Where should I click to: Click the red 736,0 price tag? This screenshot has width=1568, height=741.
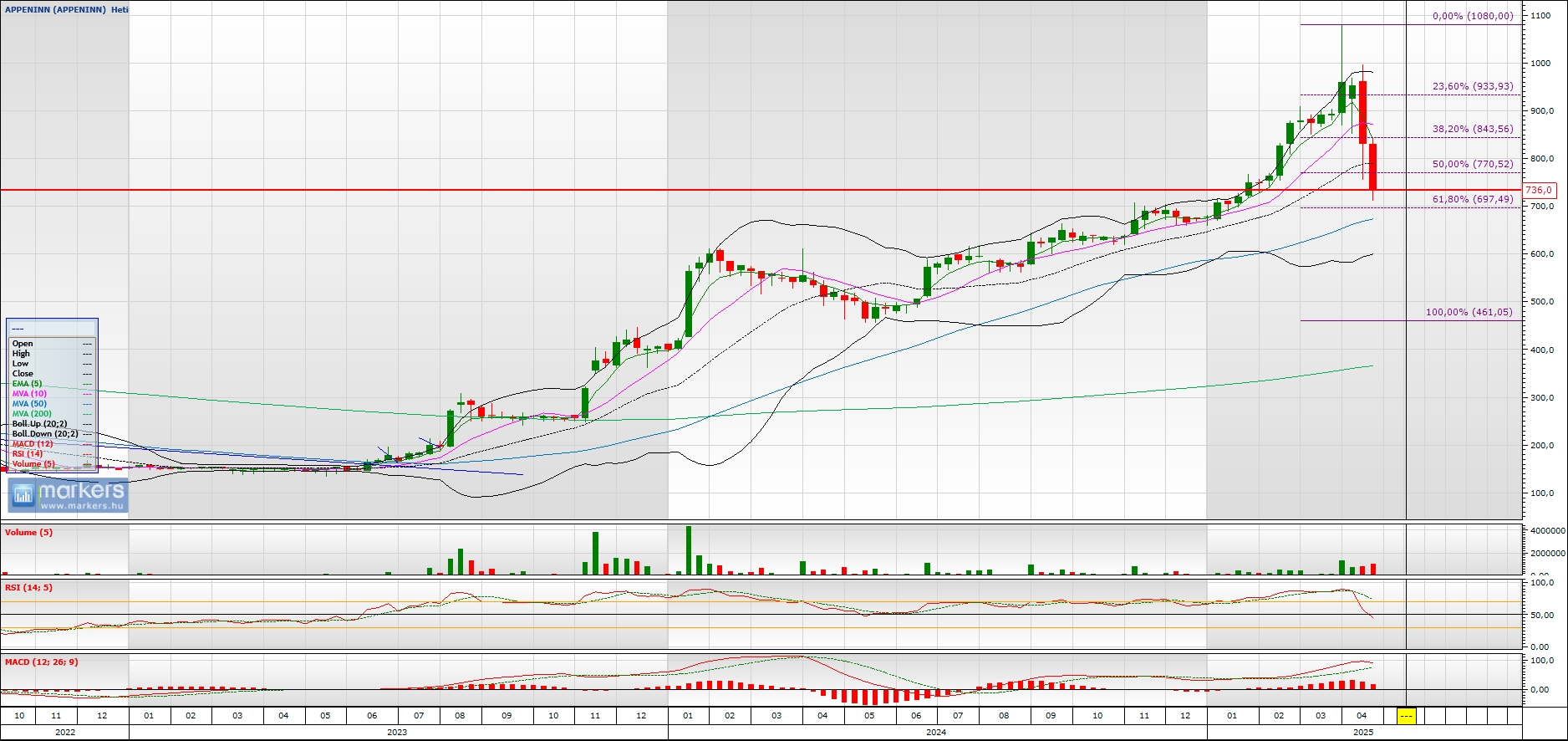1539,190
